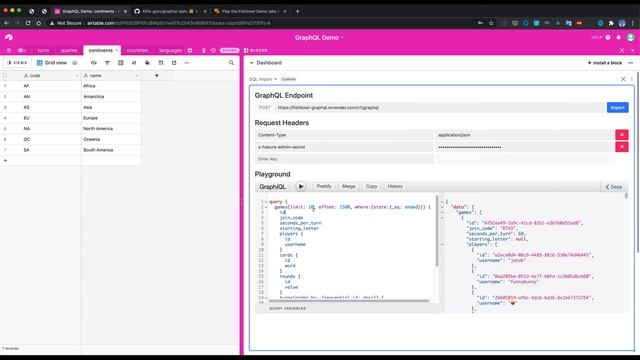Focus the Enter key header field

pos(344,159)
